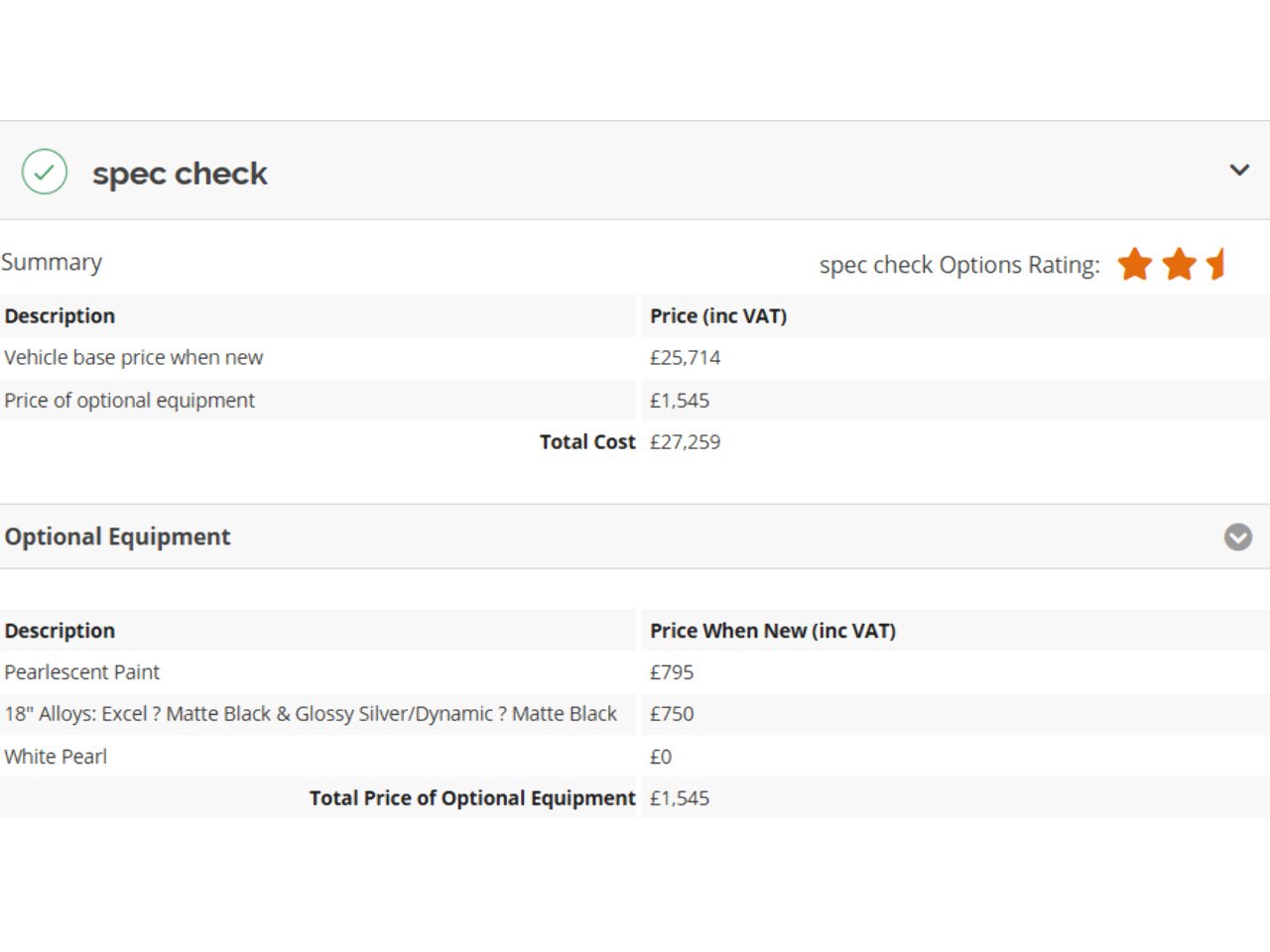Click the second orange rating star
The height and width of the screenshot is (952, 1270).
(x=1179, y=265)
